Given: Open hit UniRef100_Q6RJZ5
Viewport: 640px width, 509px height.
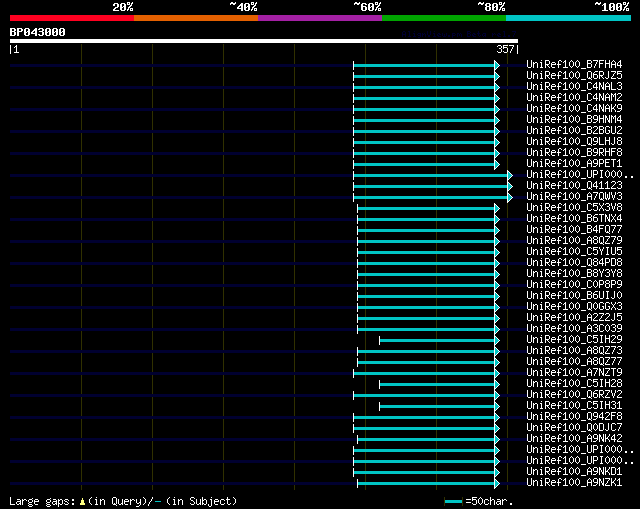Looking at the screenshot, I should [574, 75].
